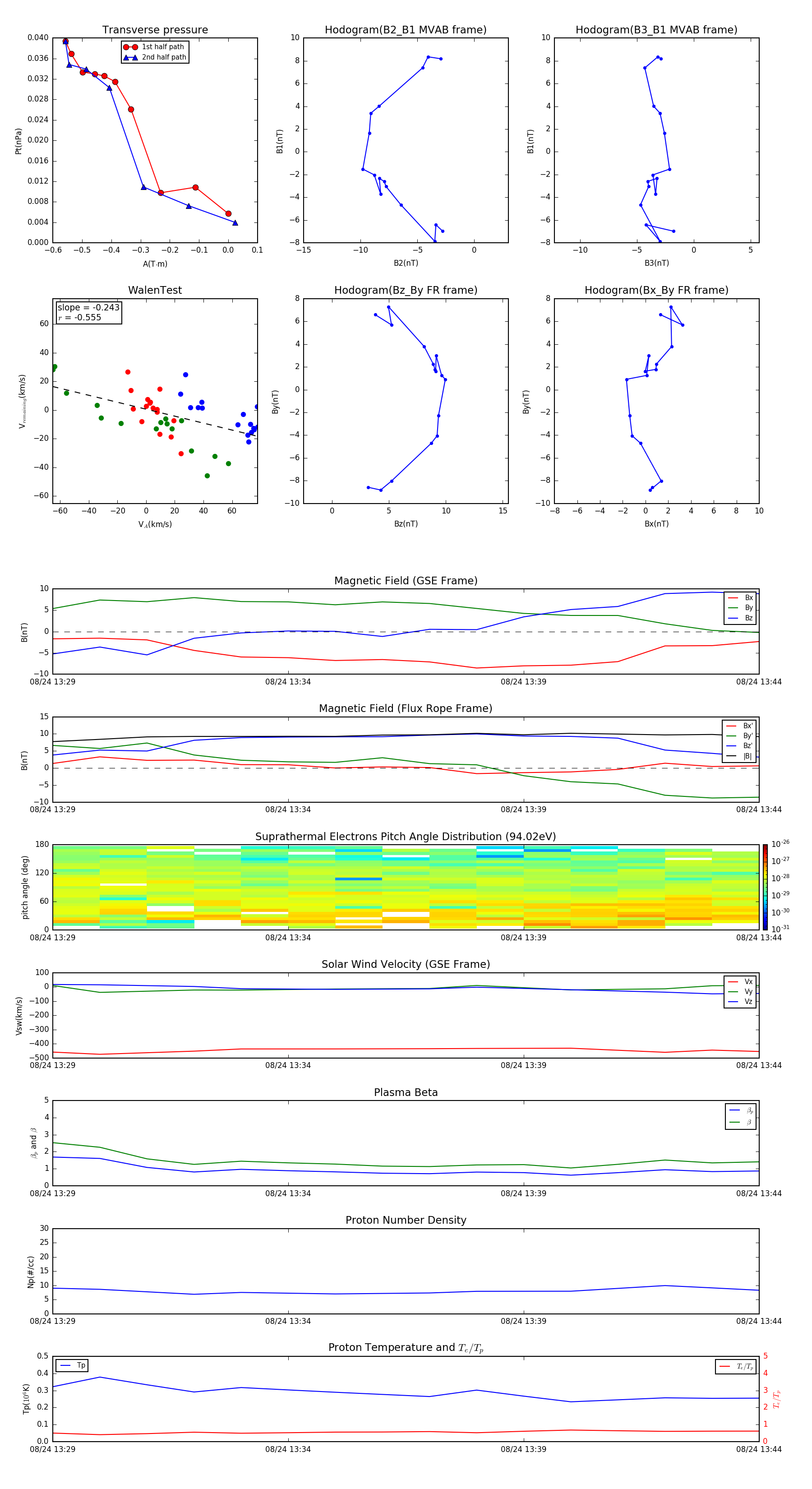The height and width of the screenshot is (1489, 812).
Task: Click the 'B3(nT)' x-axis label
Action: click(656, 263)
